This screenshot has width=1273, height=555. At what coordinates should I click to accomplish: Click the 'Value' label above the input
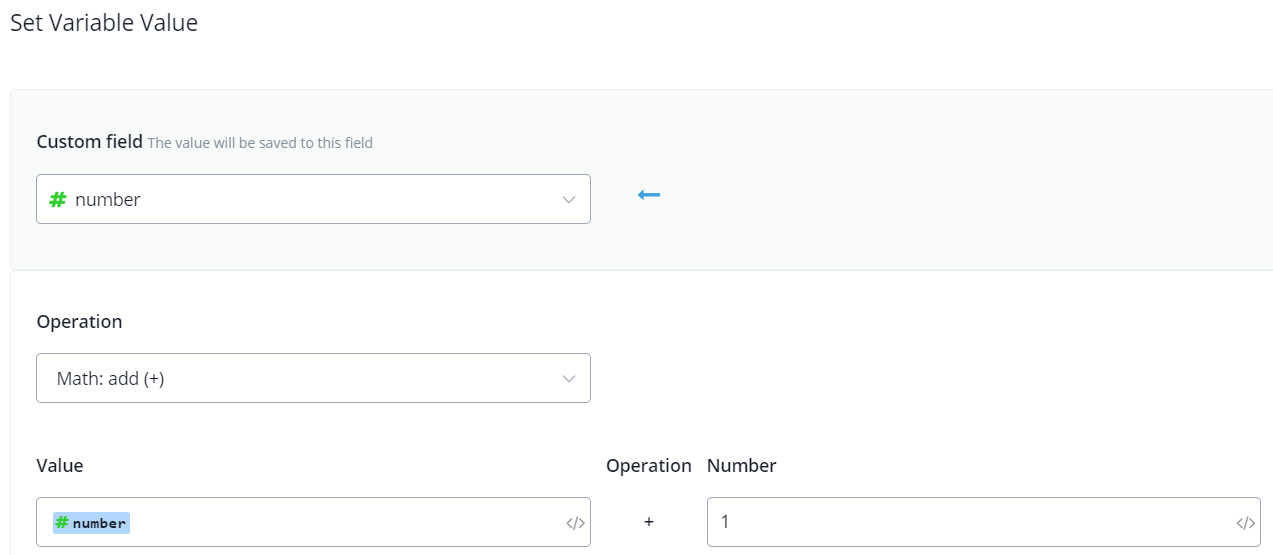[x=60, y=466]
